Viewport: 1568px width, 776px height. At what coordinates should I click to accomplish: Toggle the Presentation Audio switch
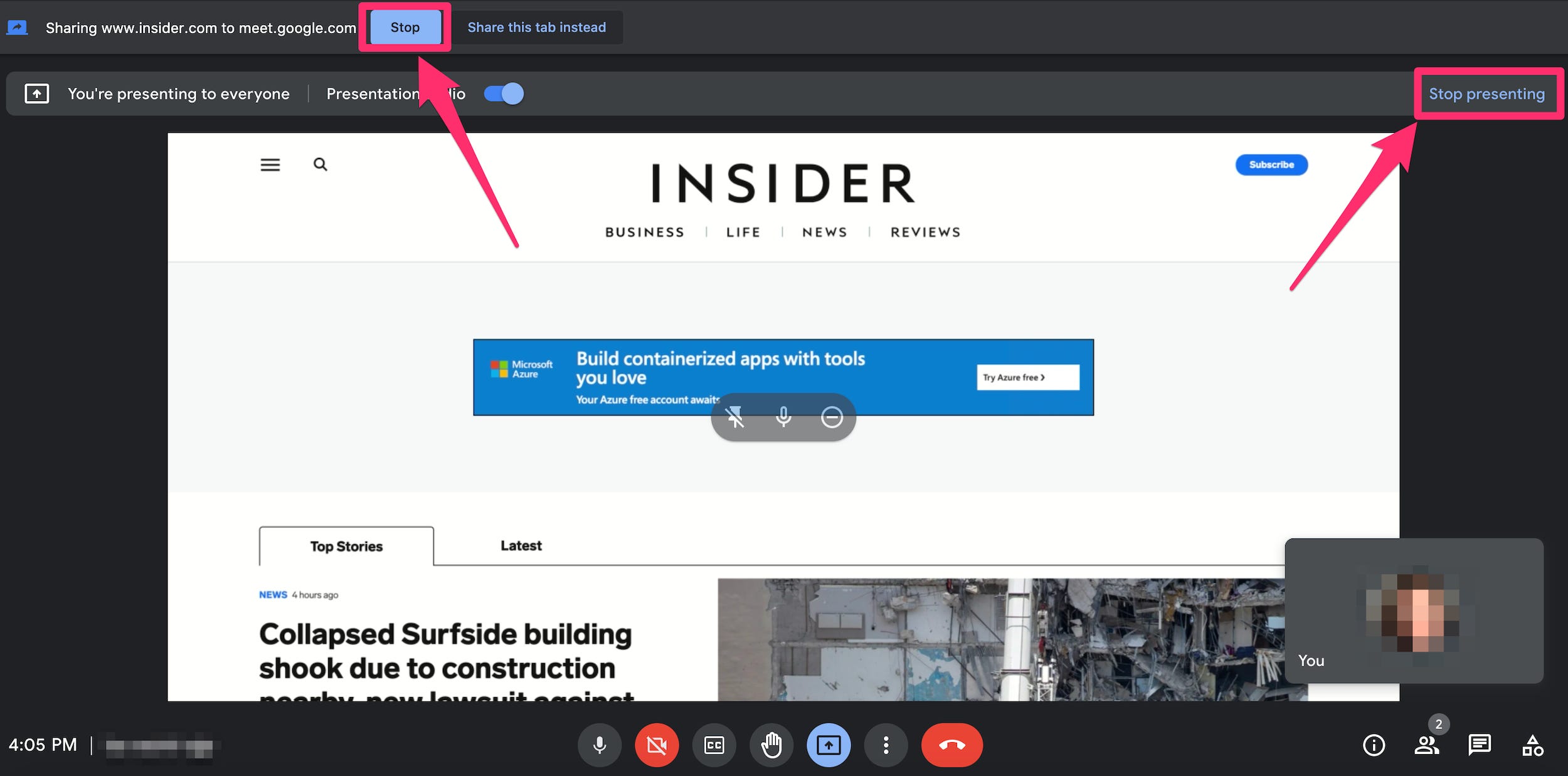pyautogui.click(x=502, y=94)
